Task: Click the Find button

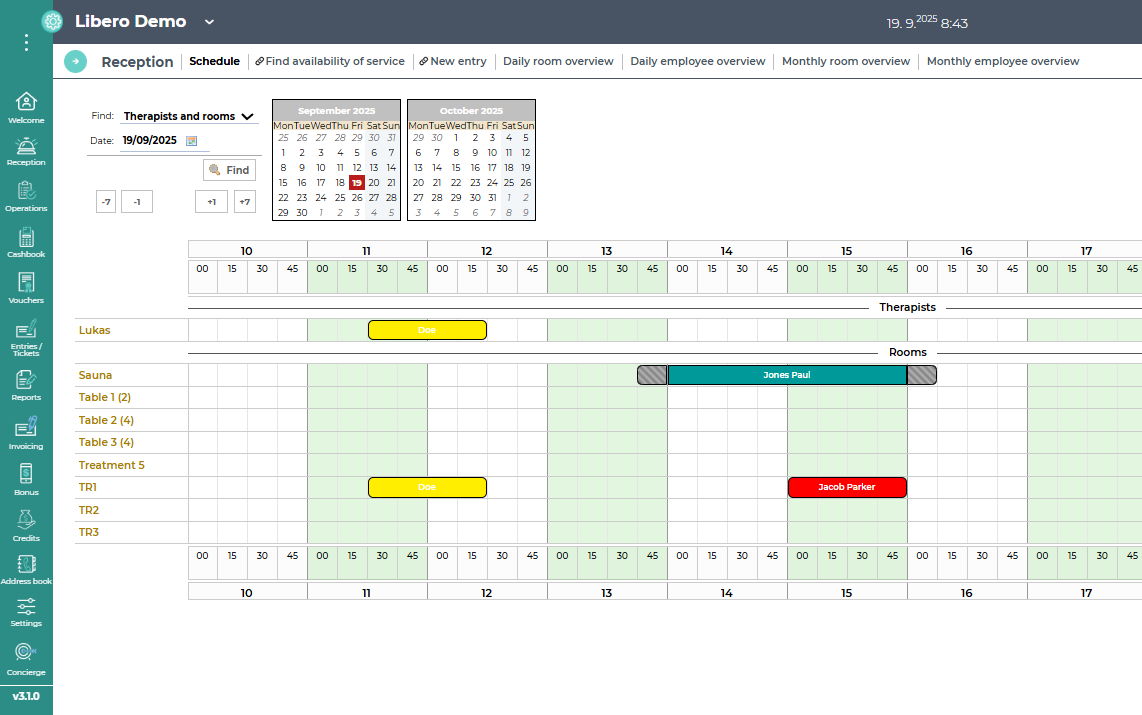Action: tap(229, 170)
